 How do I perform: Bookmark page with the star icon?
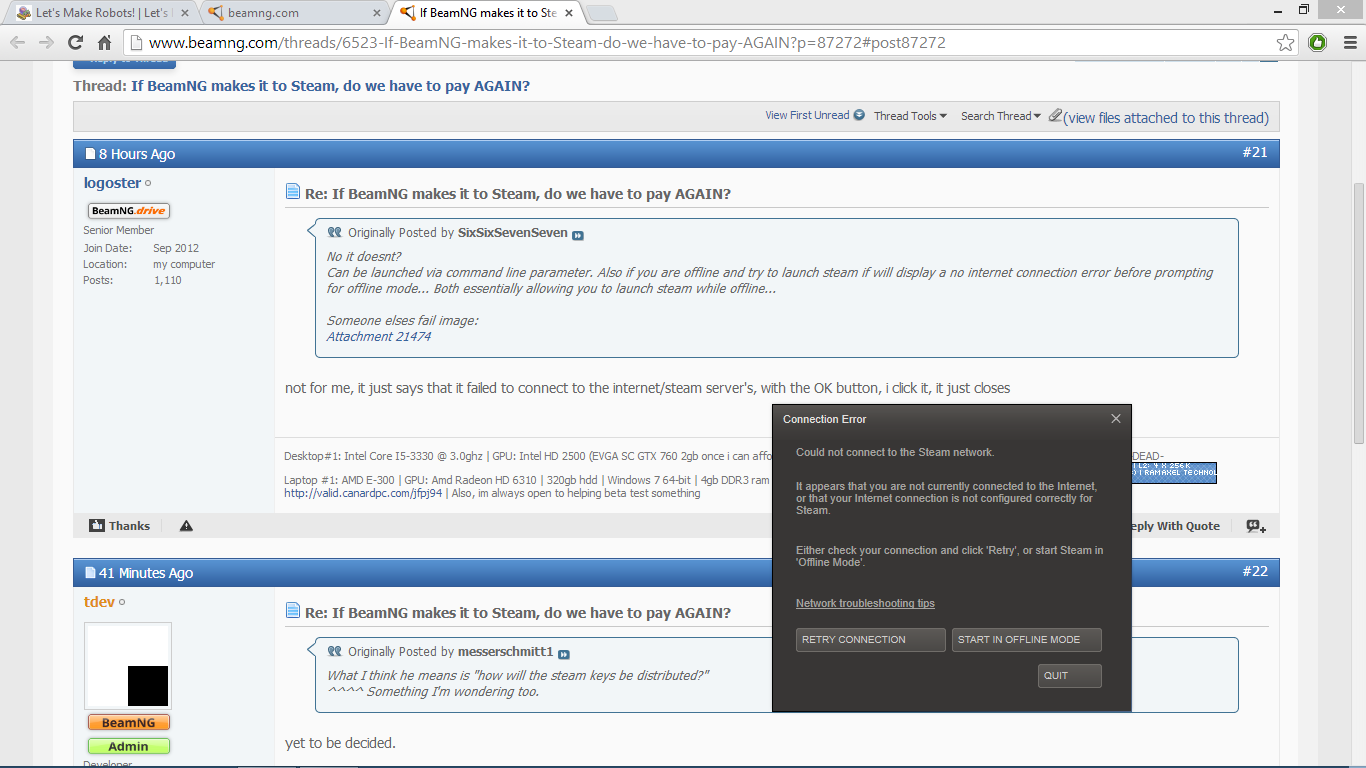(x=1285, y=43)
